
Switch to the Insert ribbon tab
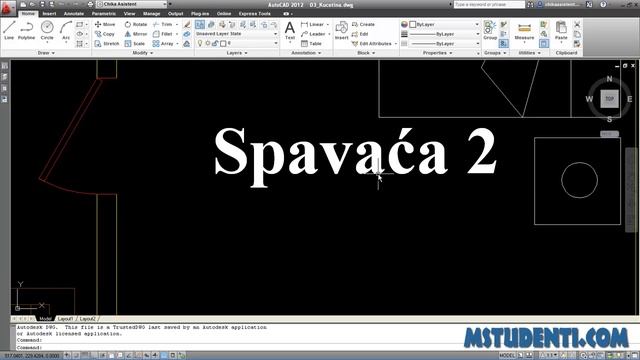pyautogui.click(x=49, y=13)
